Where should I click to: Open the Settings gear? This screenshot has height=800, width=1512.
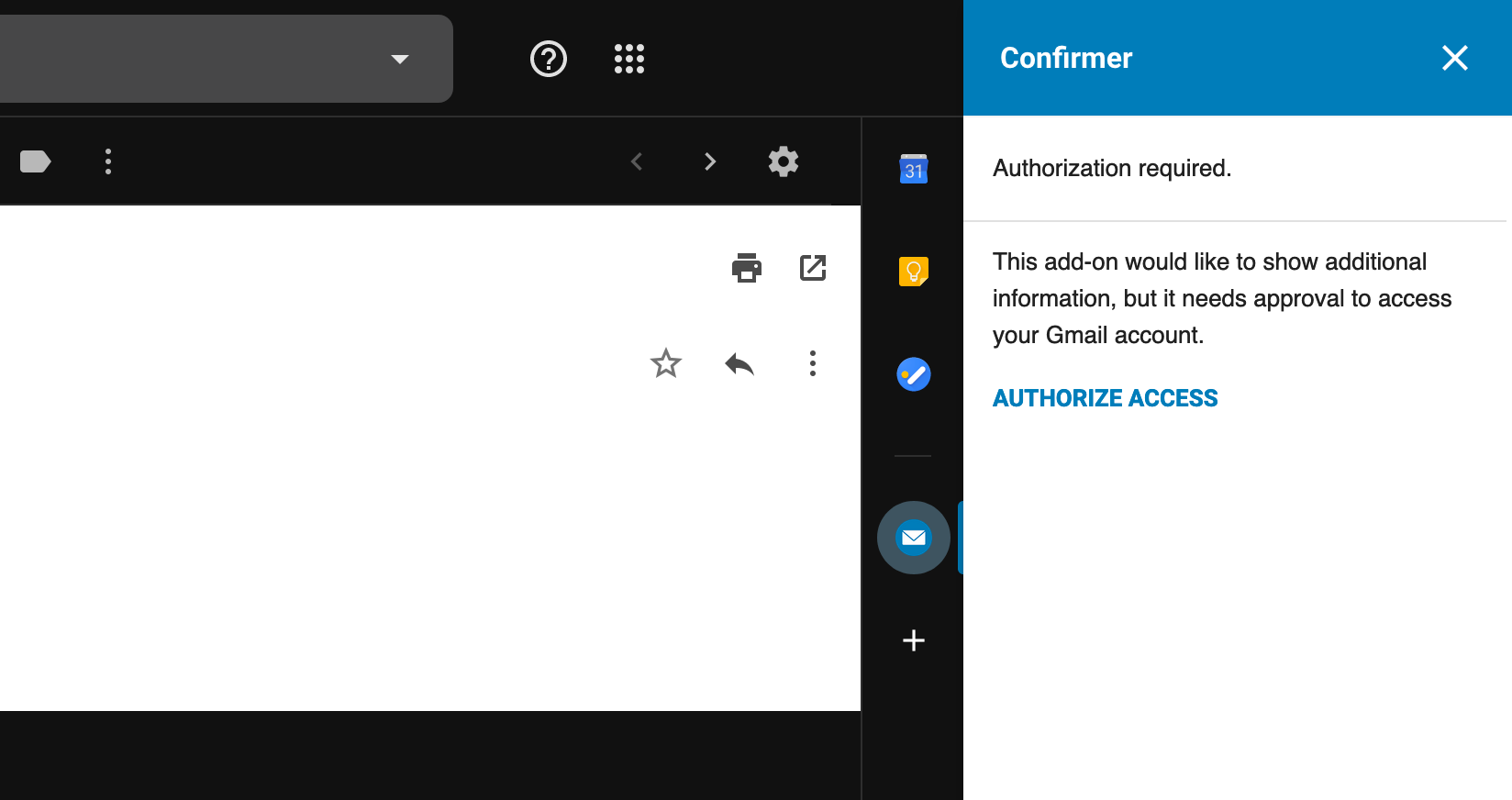point(784,161)
